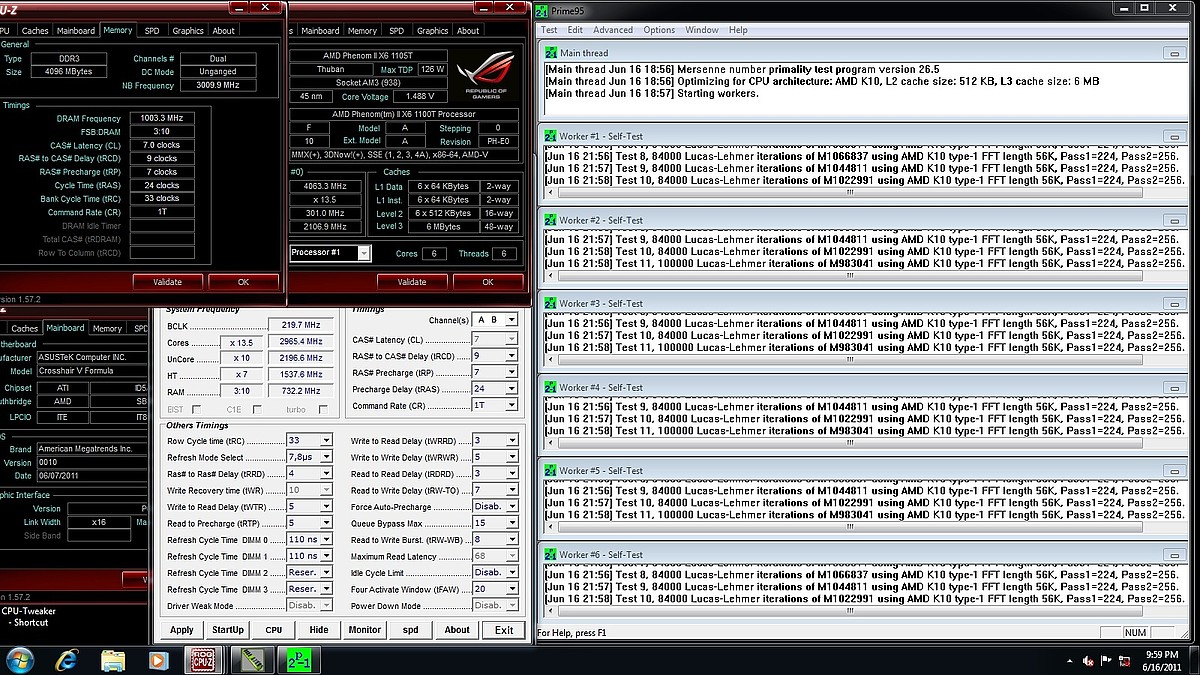Click the Worker #1 window icon
The width and height of the screenshot is (1200, 675).
click(x=550, y=136)
